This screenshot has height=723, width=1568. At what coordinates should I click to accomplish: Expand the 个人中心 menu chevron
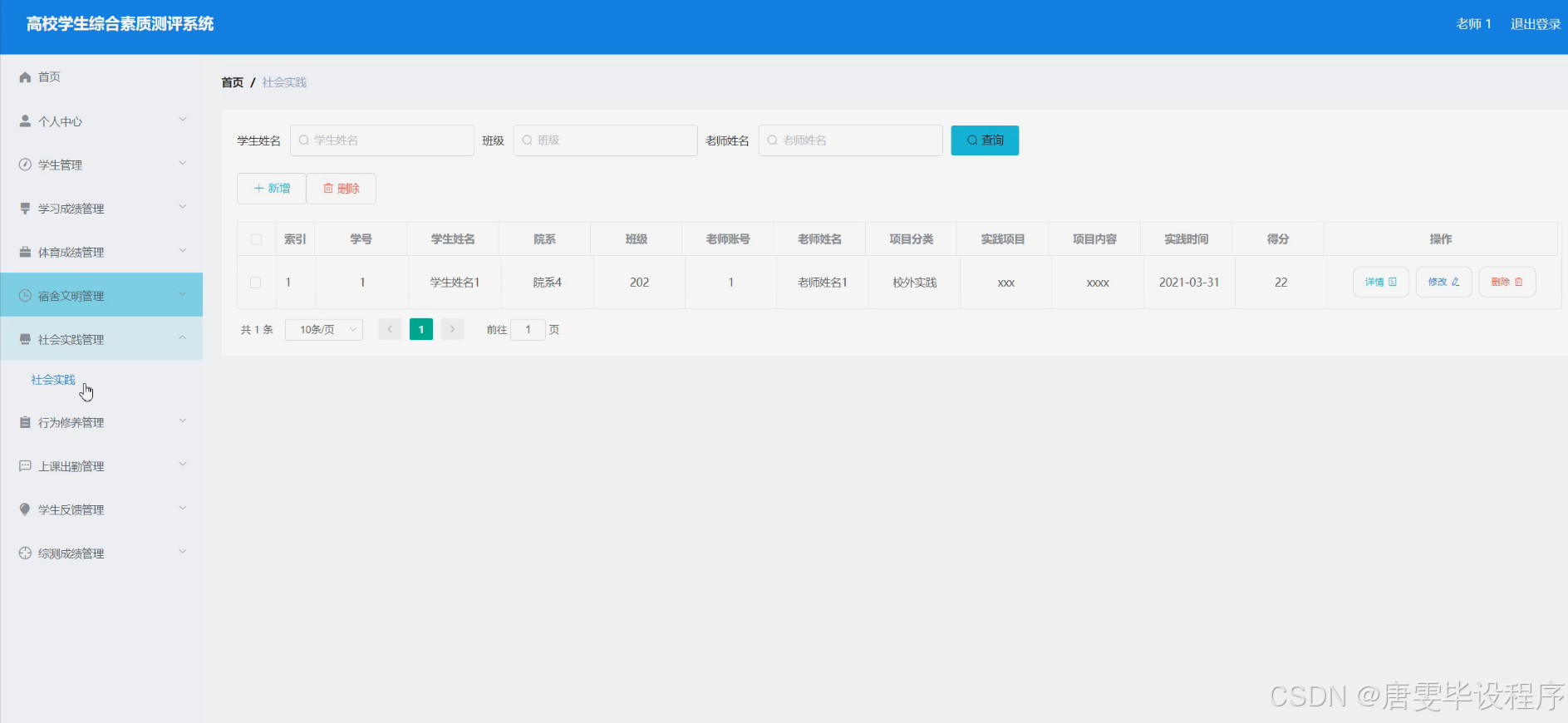pos(183,120)
